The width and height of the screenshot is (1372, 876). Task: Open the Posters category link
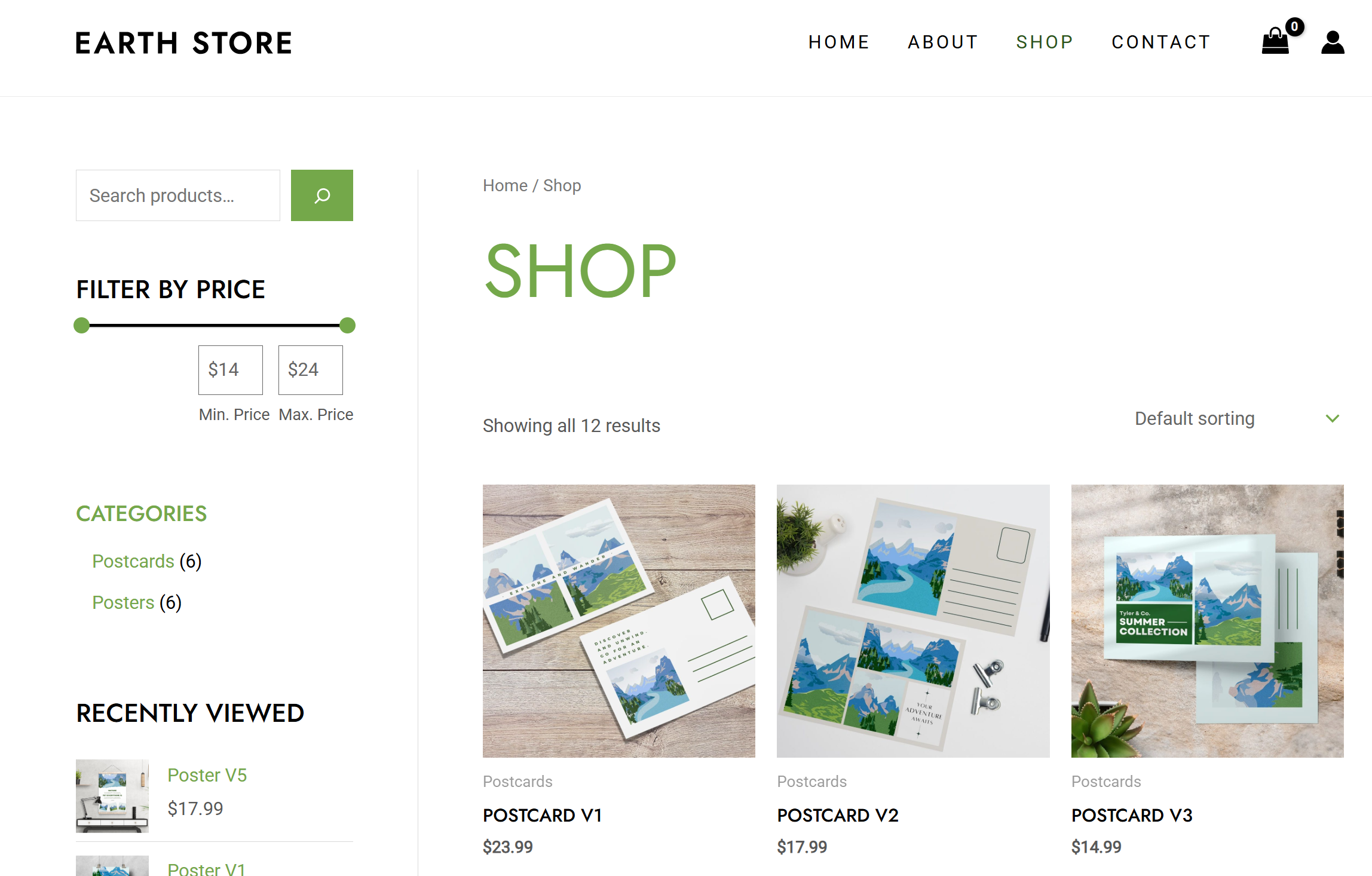(x=123, y=602)
